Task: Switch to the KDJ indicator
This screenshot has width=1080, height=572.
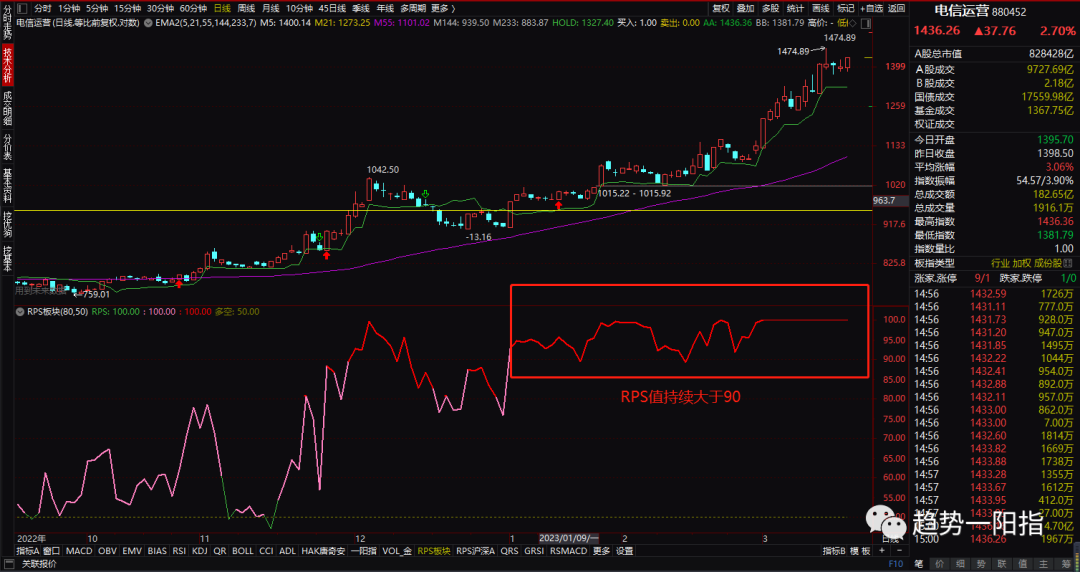Action: coord(200,551)
